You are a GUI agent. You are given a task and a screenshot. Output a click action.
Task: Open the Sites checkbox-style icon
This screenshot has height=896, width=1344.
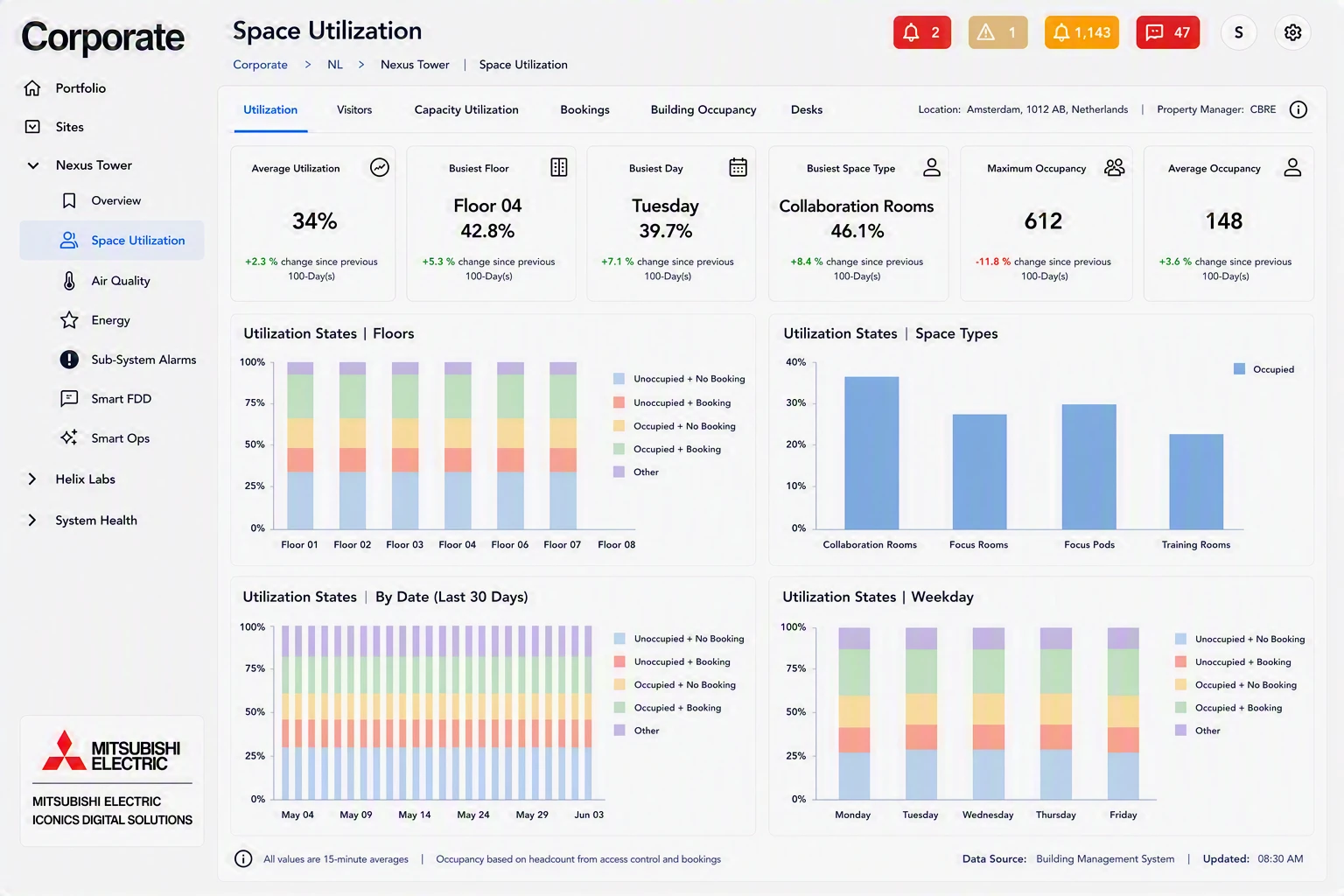[x=32, y=127]
